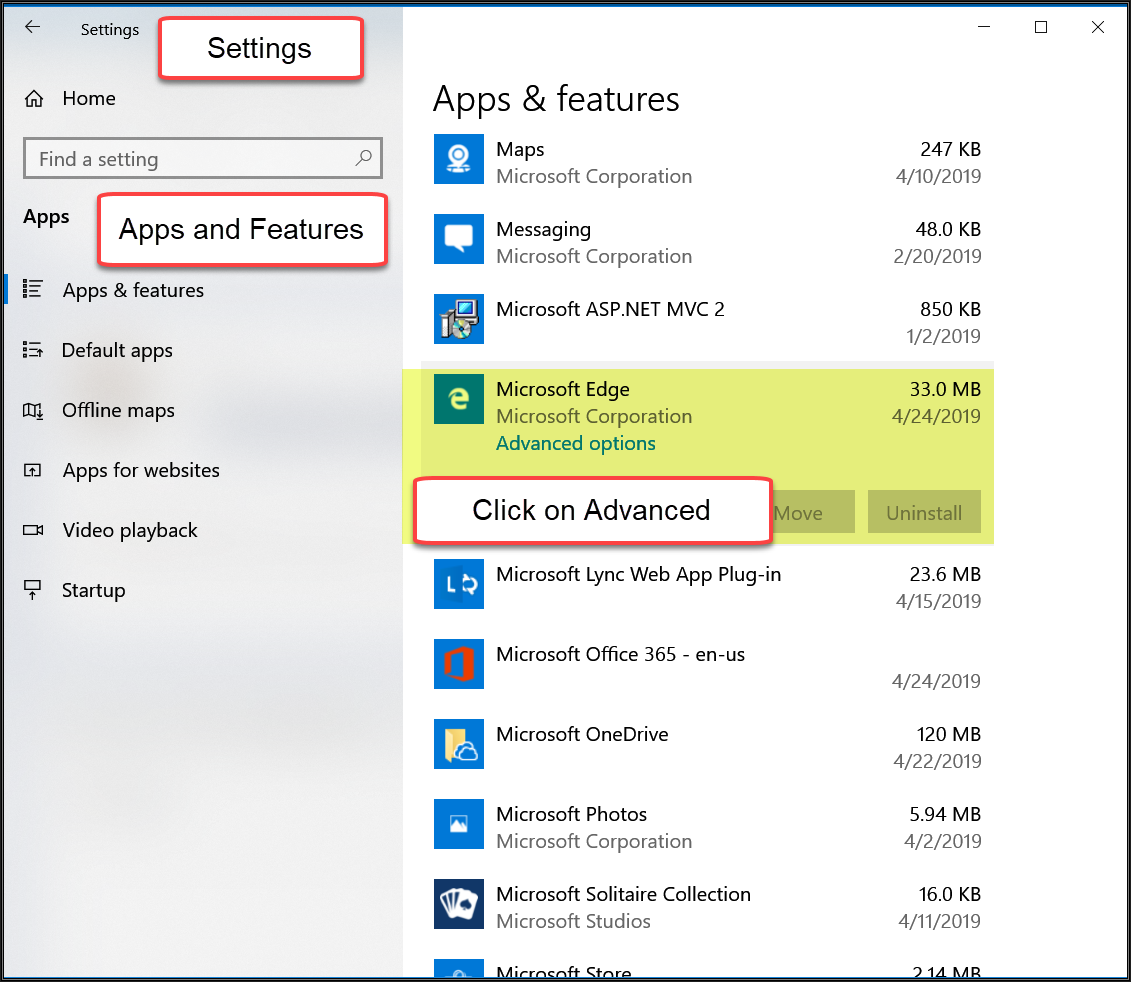The image size is (1131, 982).
Task: Click the Apps & features list icon
Action: (32, 289)
